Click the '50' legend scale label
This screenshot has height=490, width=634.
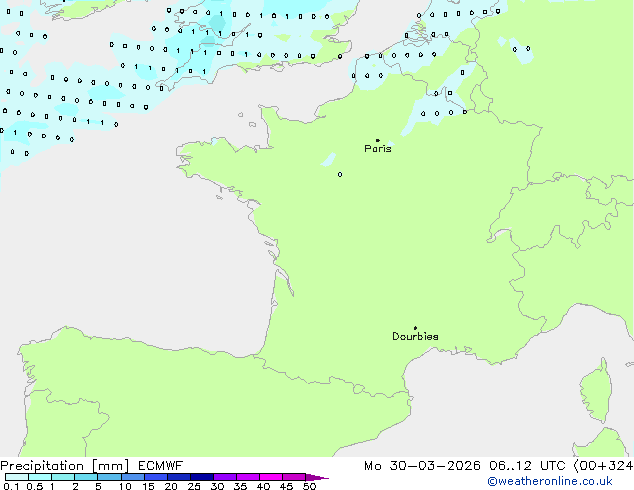[309, 486]
